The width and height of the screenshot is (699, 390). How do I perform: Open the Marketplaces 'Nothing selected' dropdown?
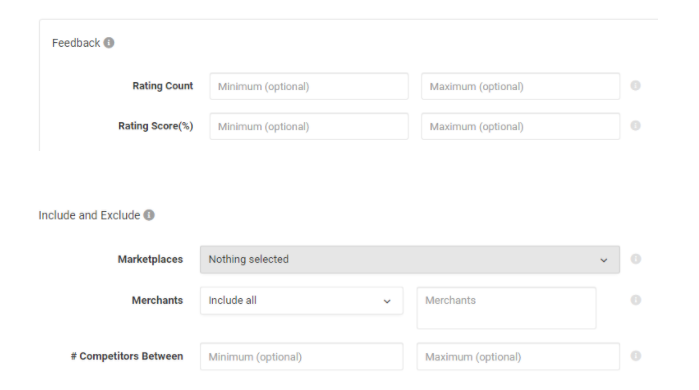click(x=410, y=259)
